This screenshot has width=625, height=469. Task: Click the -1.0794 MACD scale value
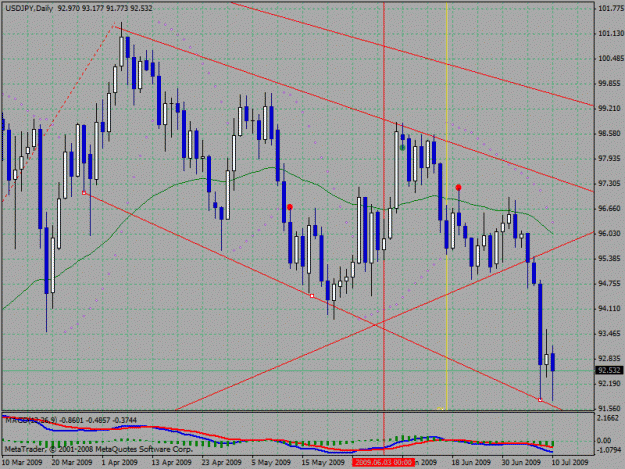[609, 450]
